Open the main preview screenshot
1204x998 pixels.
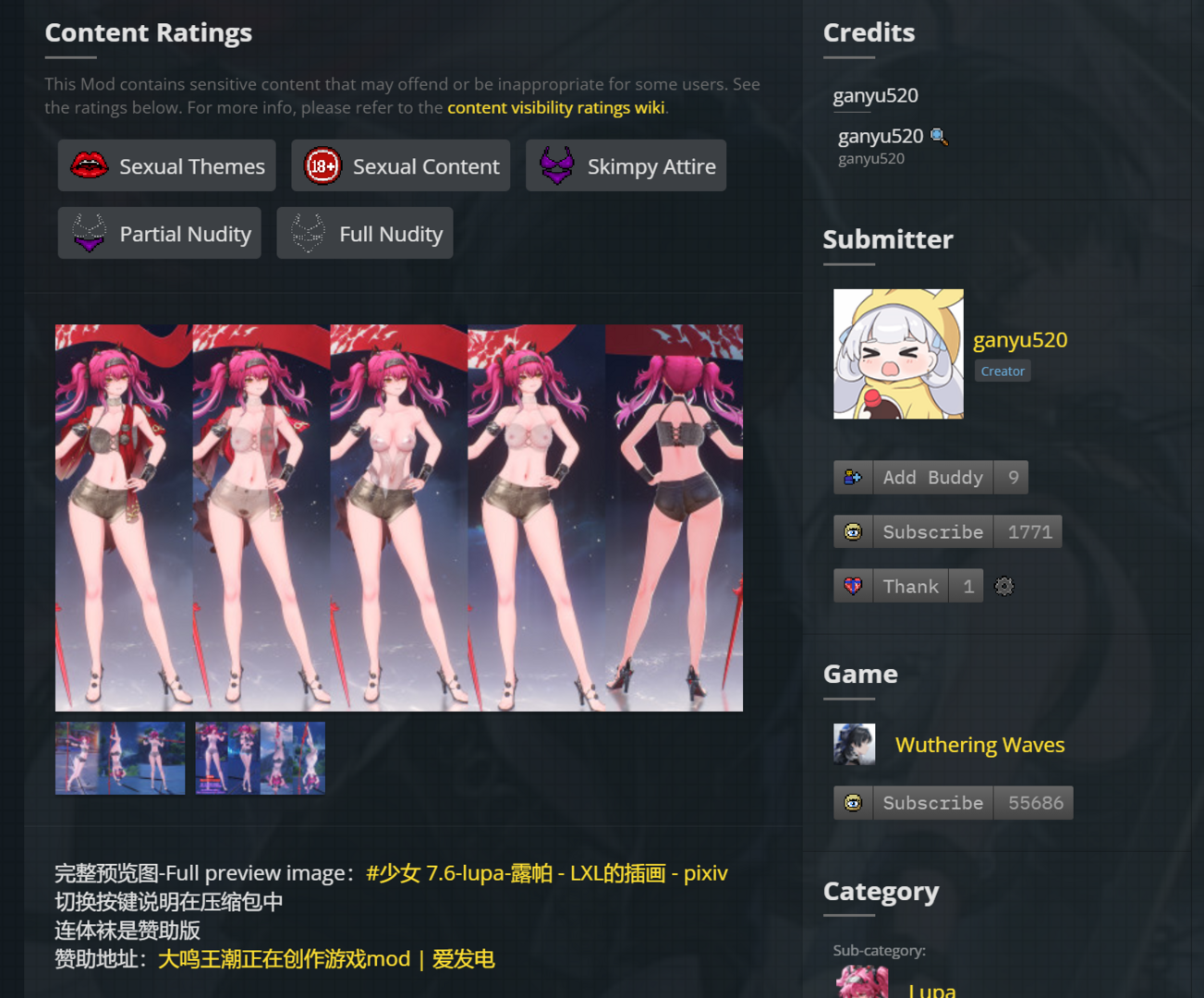(399, 517)
